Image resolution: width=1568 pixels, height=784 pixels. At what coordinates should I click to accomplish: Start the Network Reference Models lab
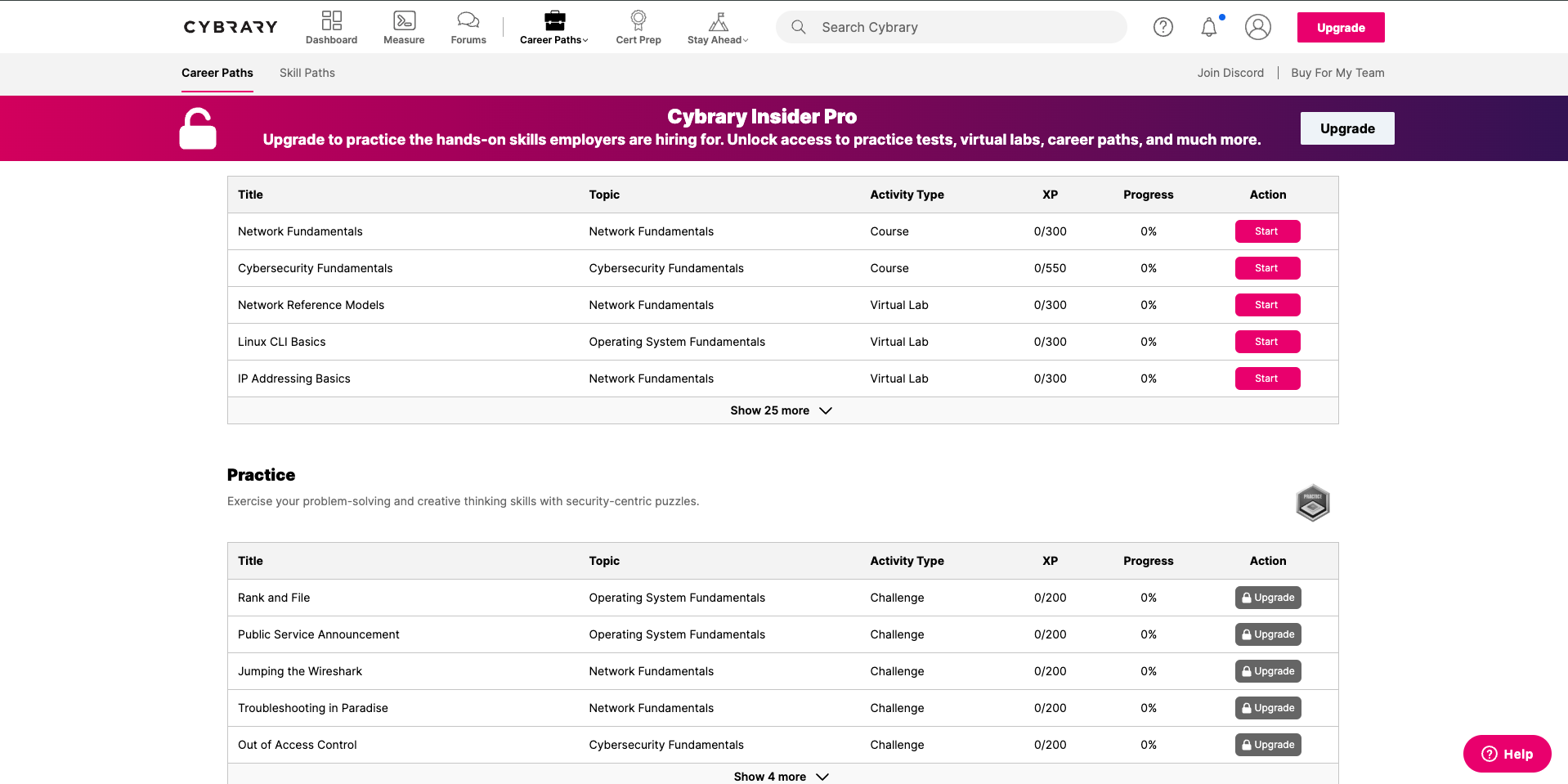click(1267, 305)
